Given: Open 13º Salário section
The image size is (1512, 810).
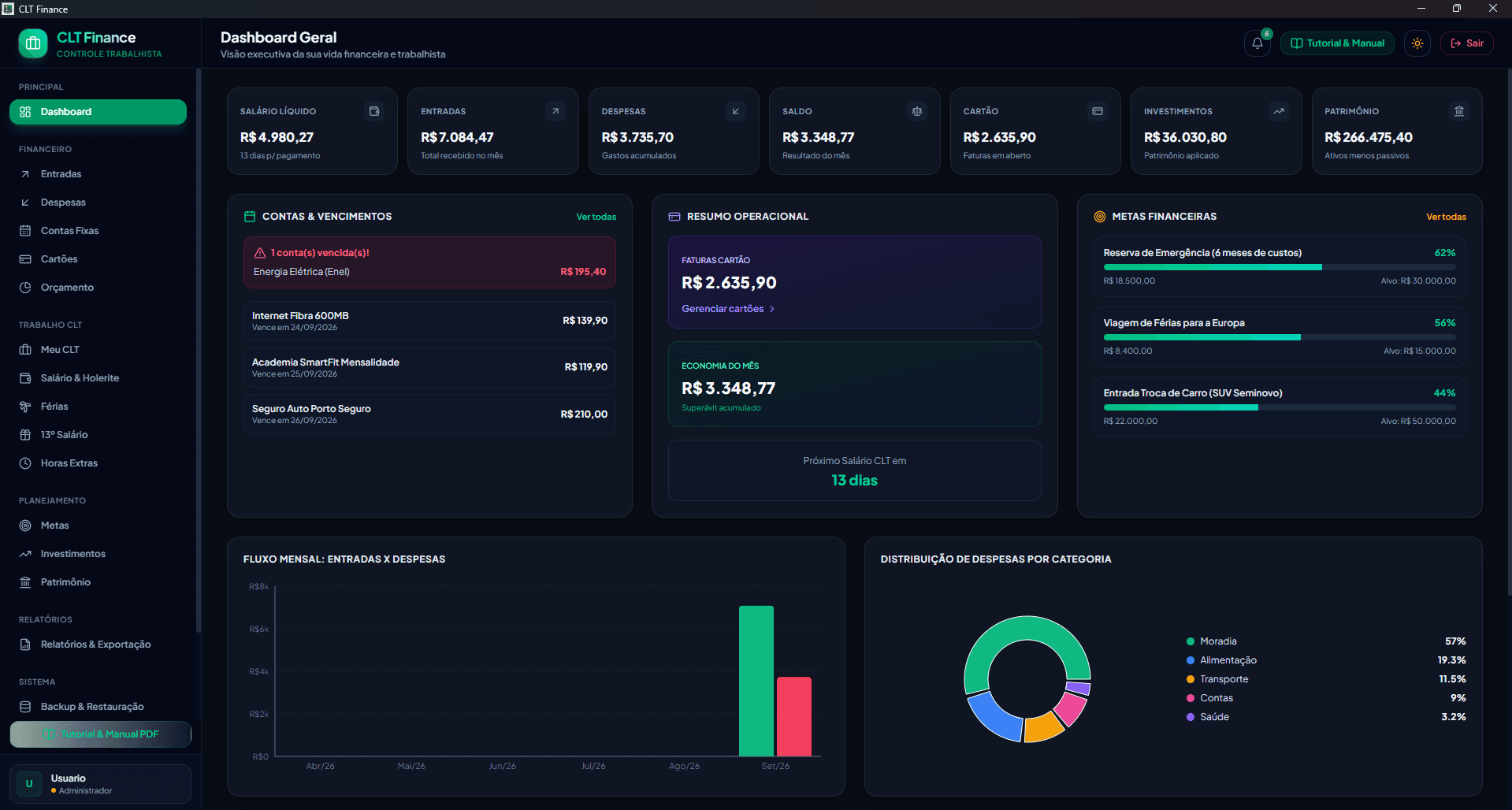Looking at the screenshot, I should pos(98,435).
